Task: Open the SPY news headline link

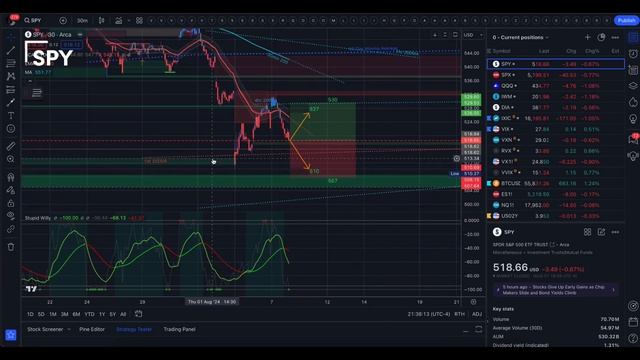Action: 556,290
